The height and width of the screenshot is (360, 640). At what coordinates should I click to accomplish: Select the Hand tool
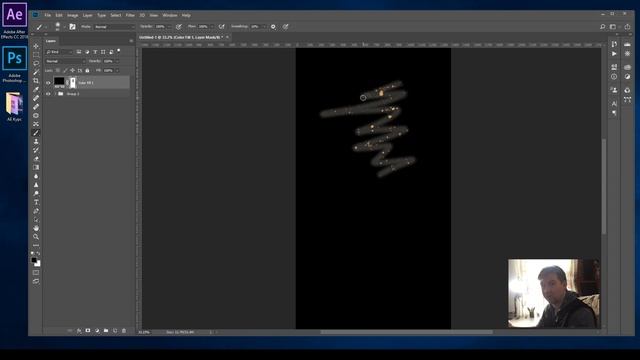click(36, 228)
